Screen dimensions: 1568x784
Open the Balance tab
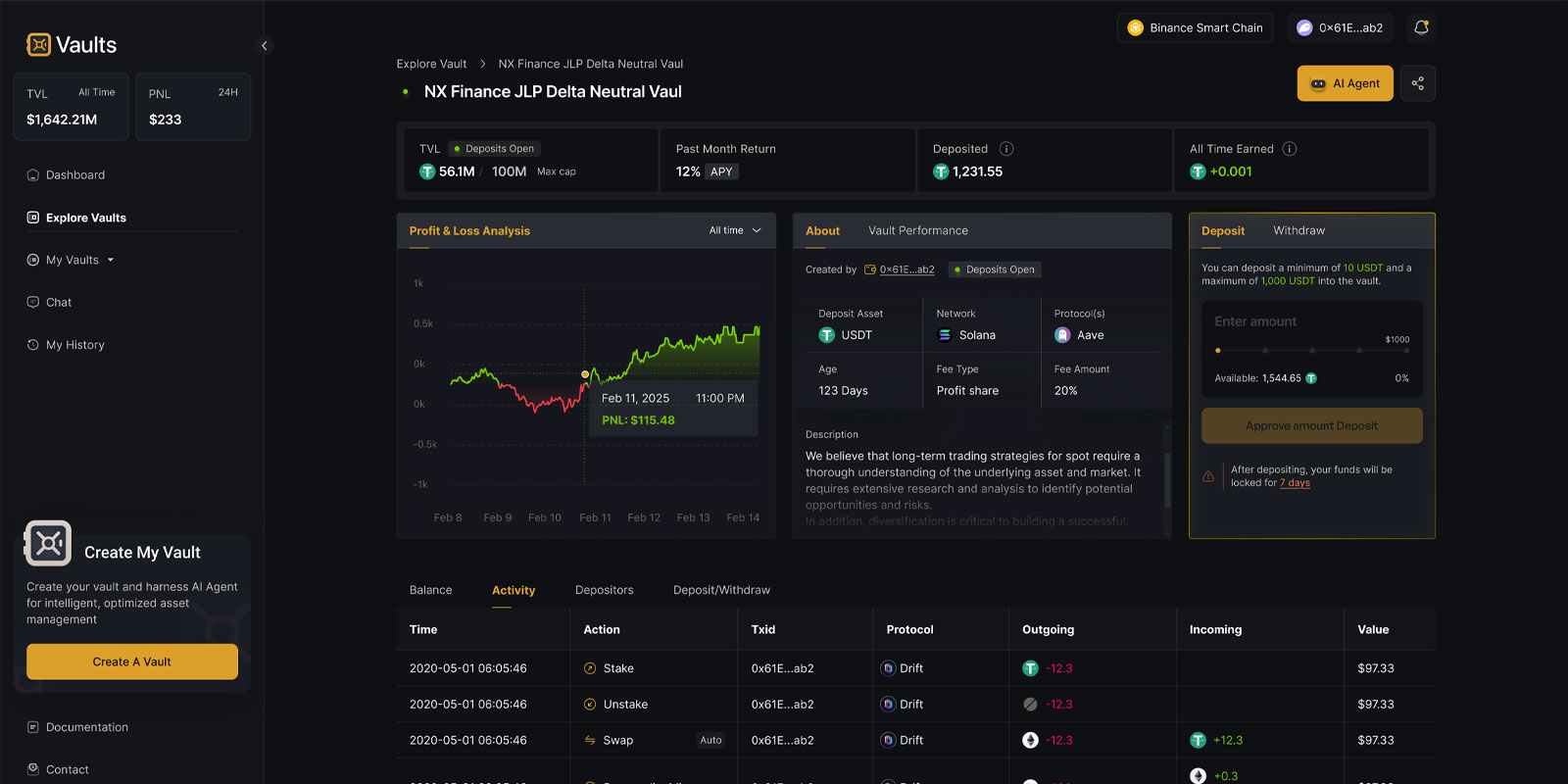[430, 590]
